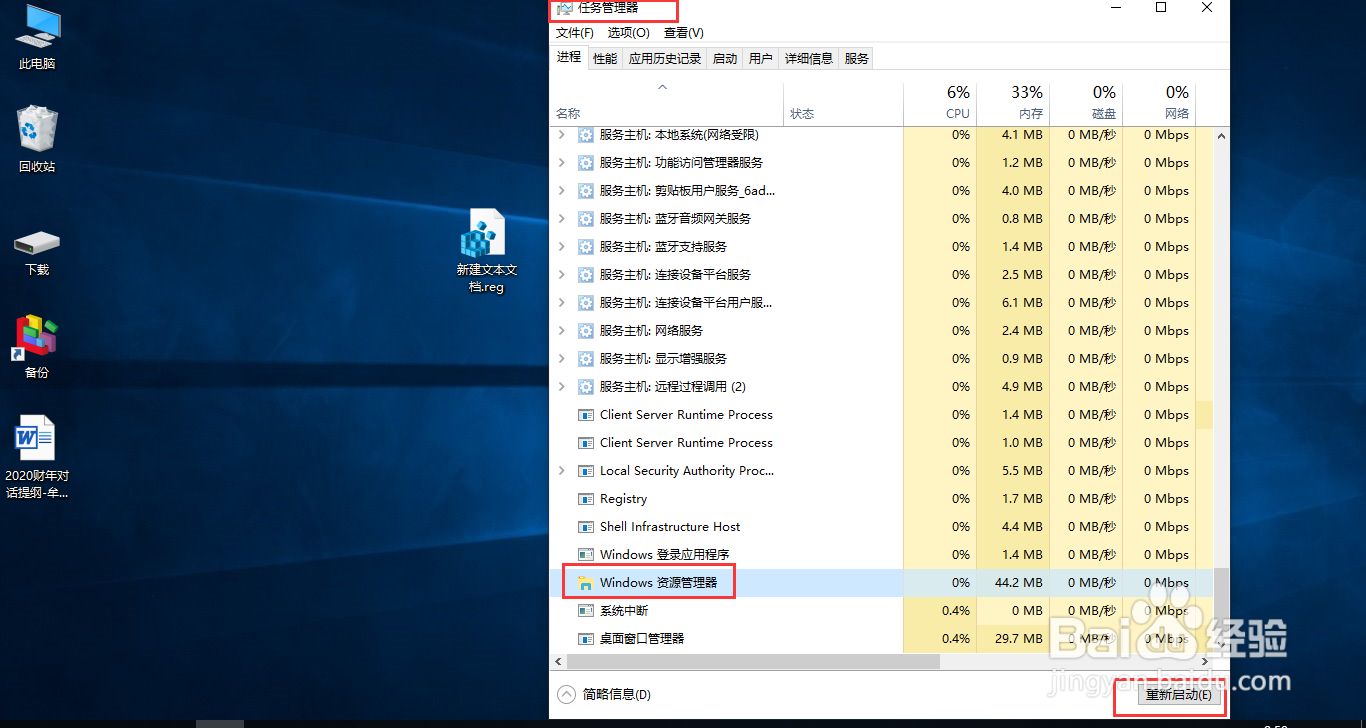Switch to the 服务 tab
1366x728 pixels.
(x=857, y=59)
